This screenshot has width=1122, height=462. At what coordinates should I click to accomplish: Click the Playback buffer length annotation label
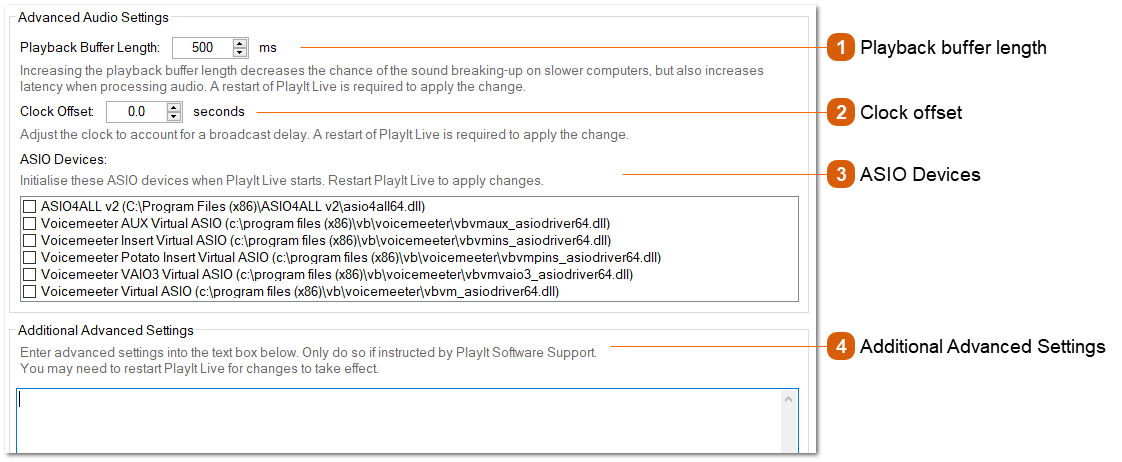953,47
